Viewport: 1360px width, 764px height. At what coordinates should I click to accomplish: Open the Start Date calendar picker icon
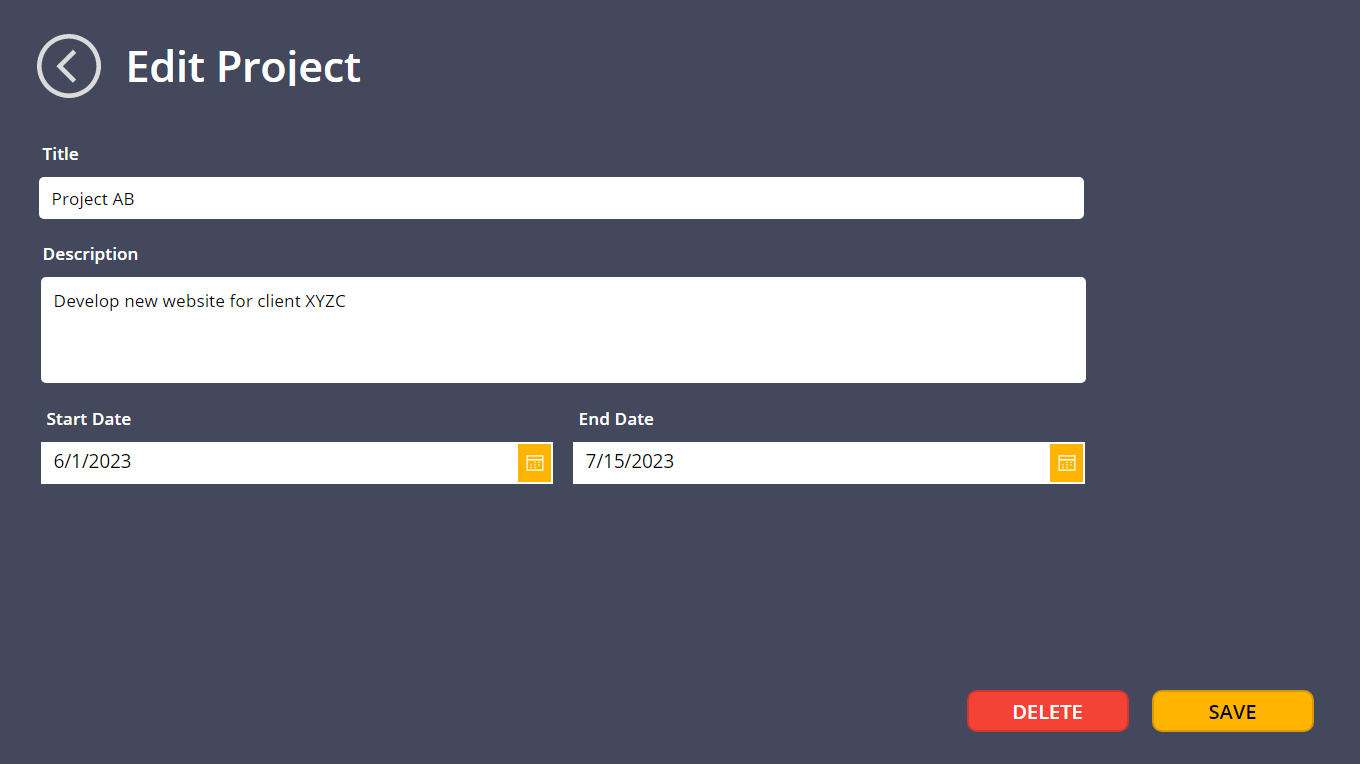coord(535,463)
